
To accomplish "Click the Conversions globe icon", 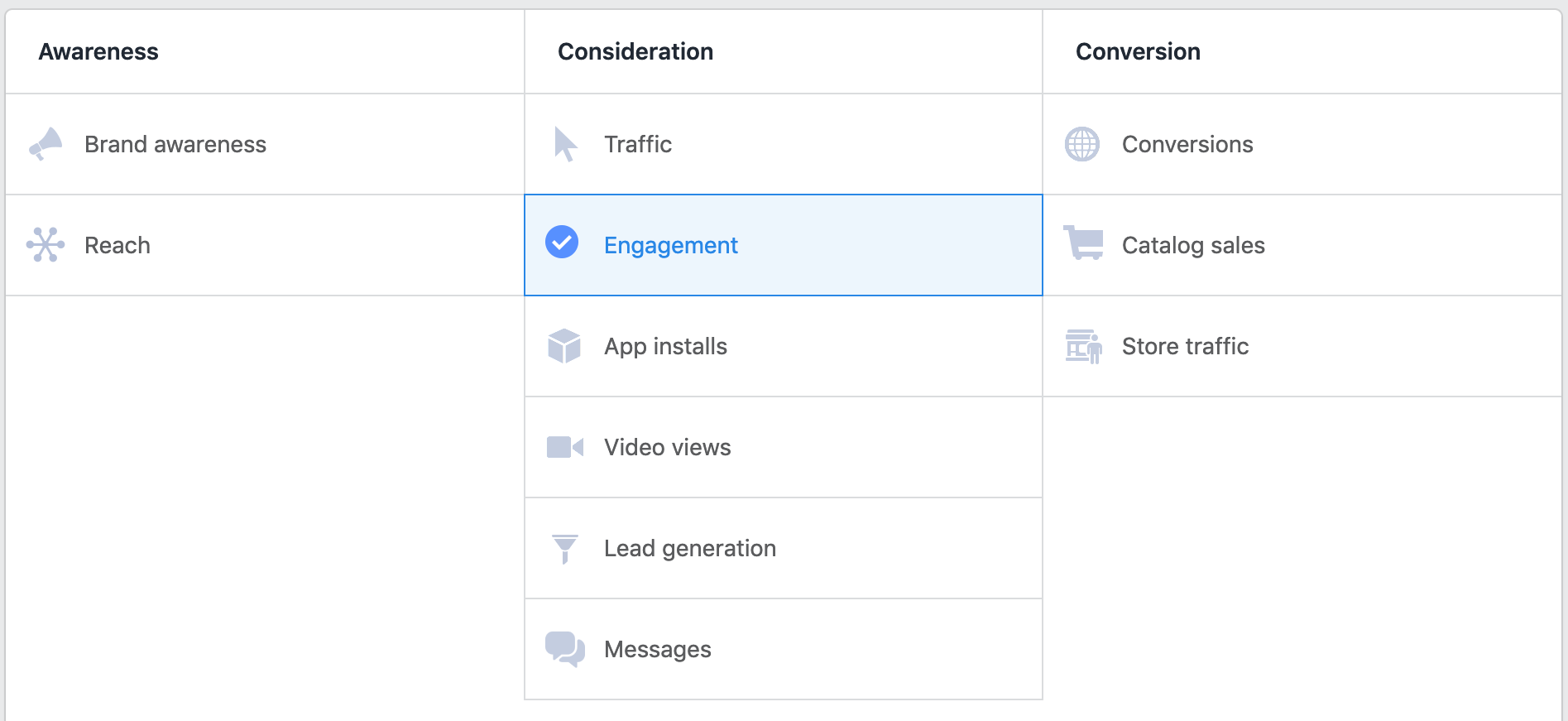I will [x=1082, y=144].
